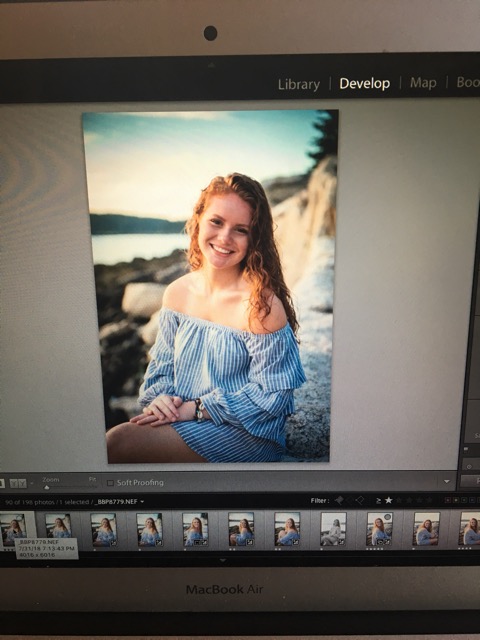
Task: Click the greater-than-or-equal rating symbol
Action: (378, 500)
